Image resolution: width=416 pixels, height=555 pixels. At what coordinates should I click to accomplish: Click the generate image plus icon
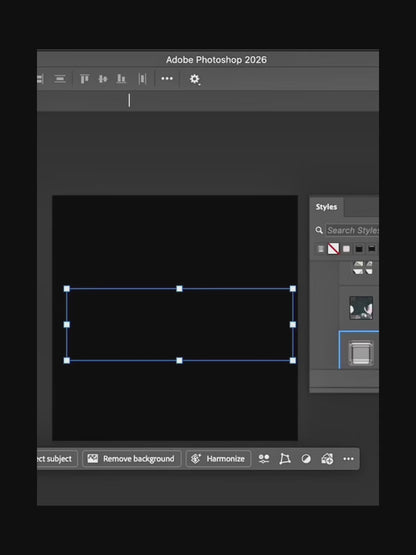(327, 459)
